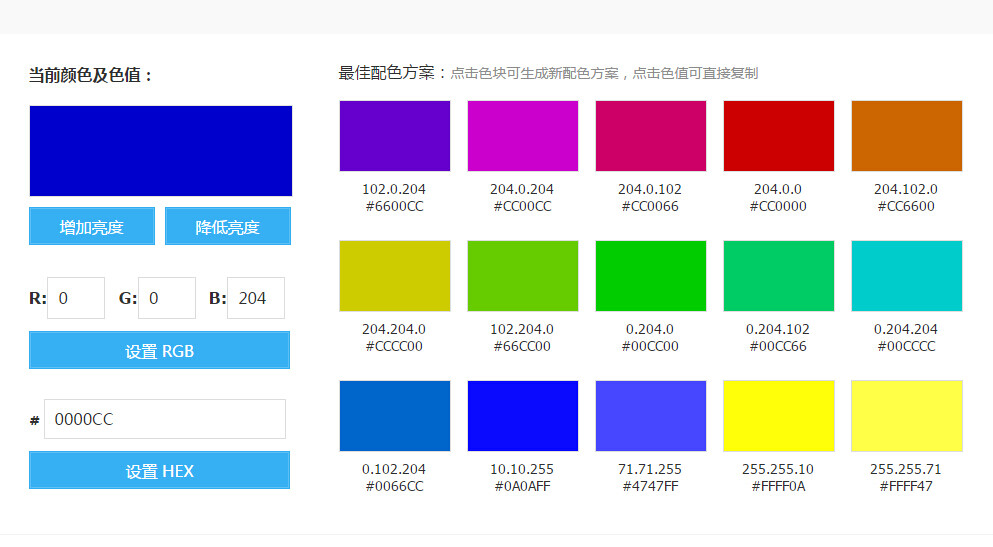Click the large current color preview block
The height and width of the screenshot is (547, 993).
coord(161,151)
